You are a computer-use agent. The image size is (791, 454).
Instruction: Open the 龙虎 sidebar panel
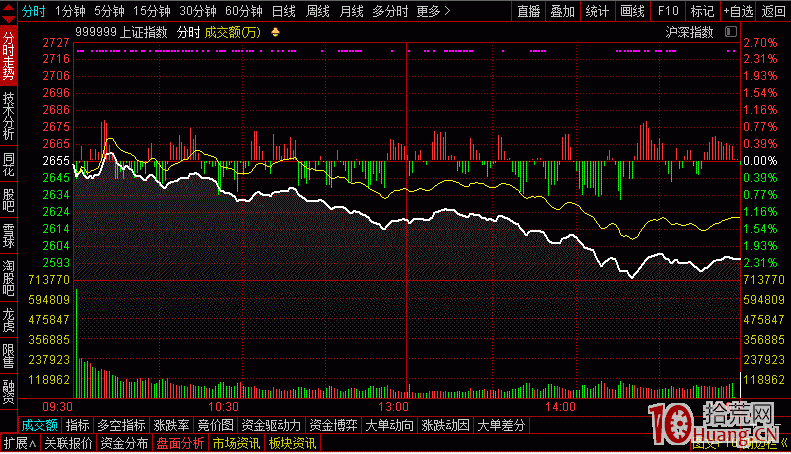pos(9,319)
